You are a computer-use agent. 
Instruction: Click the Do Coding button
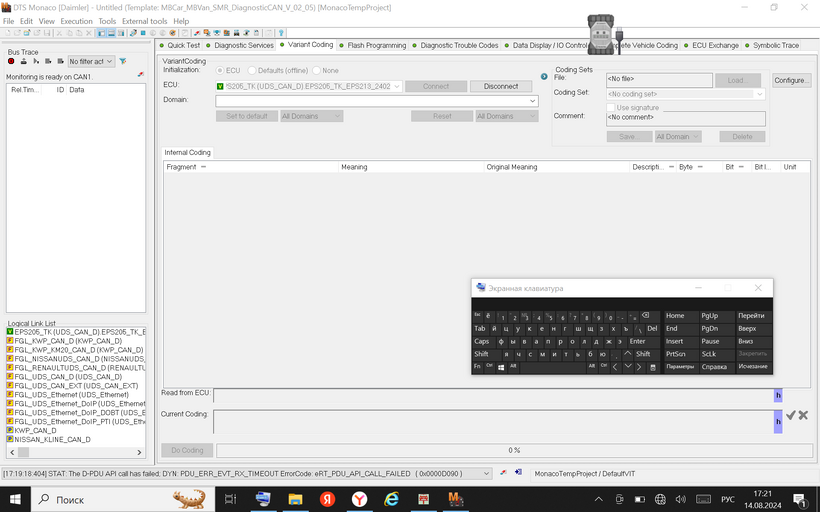pos(187,450)
